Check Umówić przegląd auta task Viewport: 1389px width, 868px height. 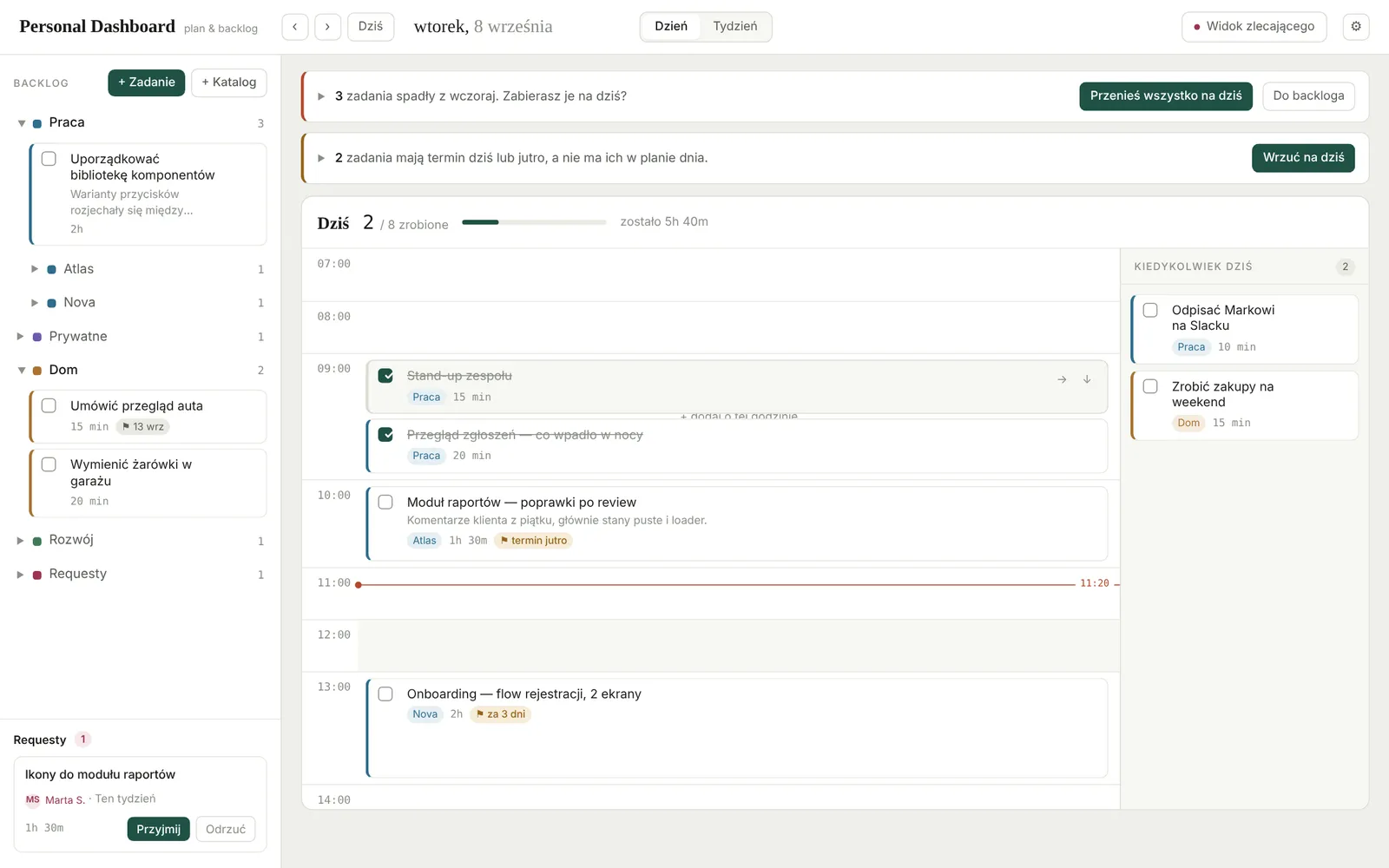click(x=49, y=405)
